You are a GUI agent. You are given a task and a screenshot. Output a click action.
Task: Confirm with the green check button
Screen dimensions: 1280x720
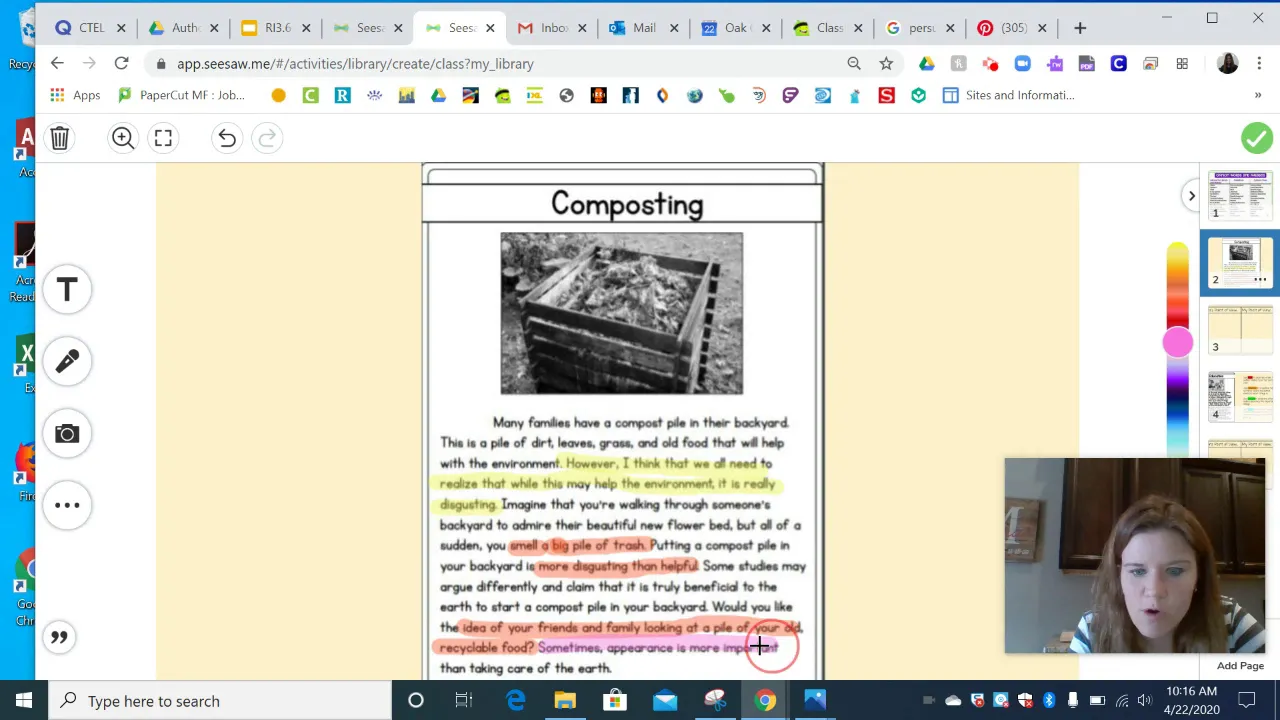point(1256,138)
